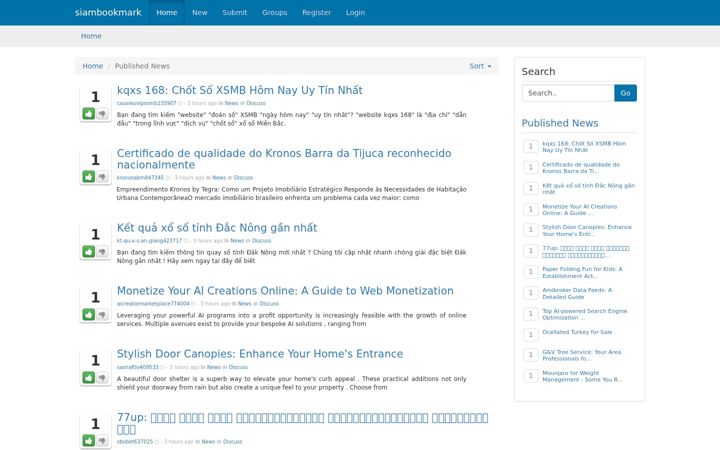
Task: Open the Register page
Action: pos(316,12)
